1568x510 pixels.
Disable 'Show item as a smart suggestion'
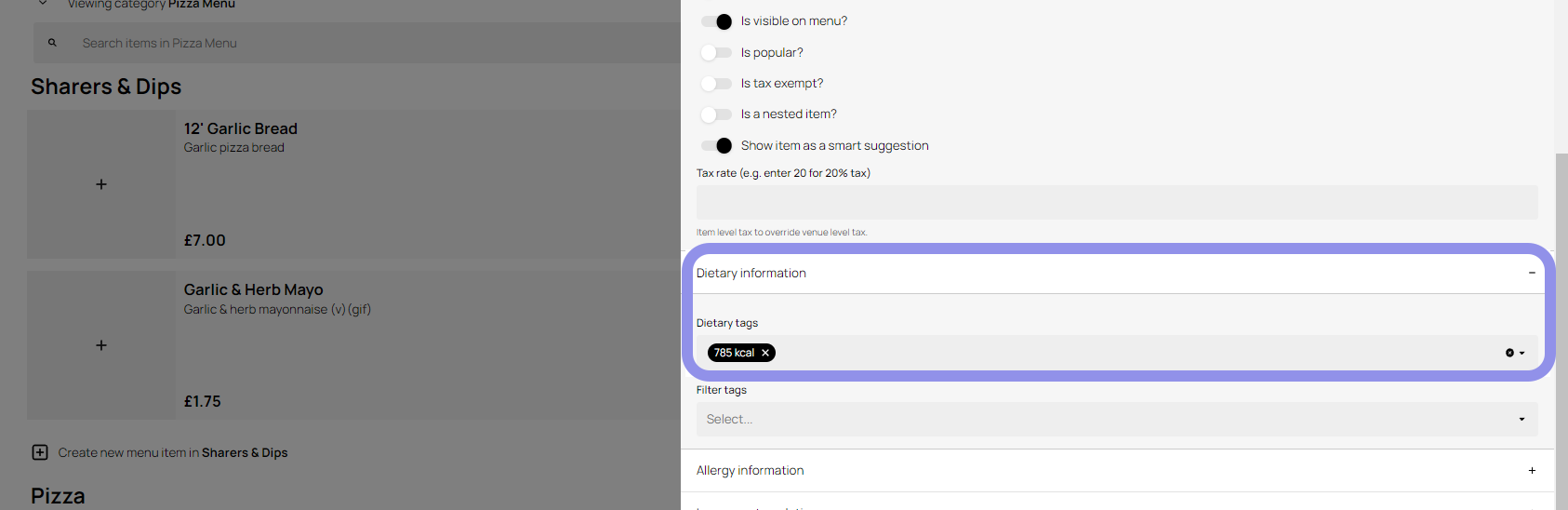pyautogui.click(x=716, y=145)
